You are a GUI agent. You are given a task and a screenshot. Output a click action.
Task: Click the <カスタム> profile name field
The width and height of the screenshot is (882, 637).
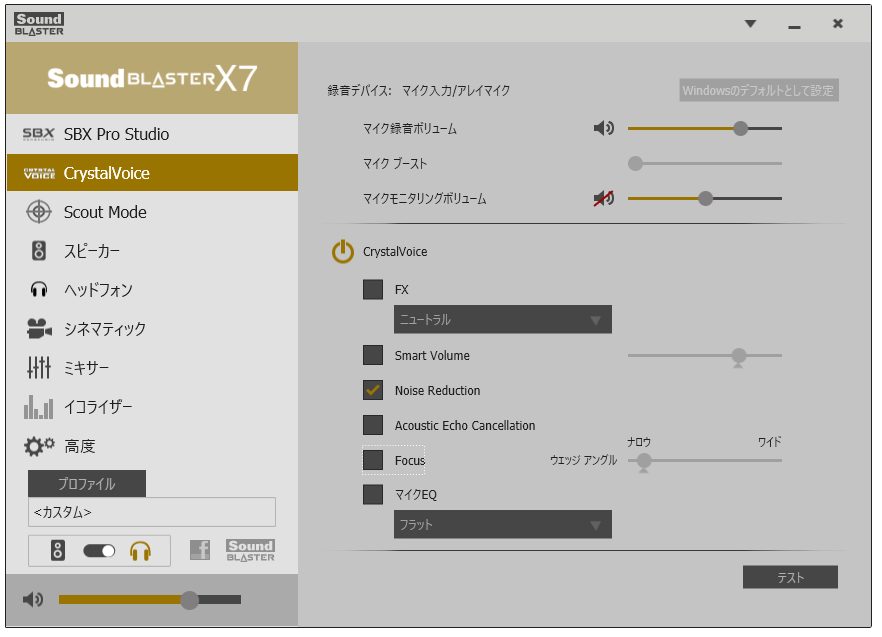pos(152,512)
